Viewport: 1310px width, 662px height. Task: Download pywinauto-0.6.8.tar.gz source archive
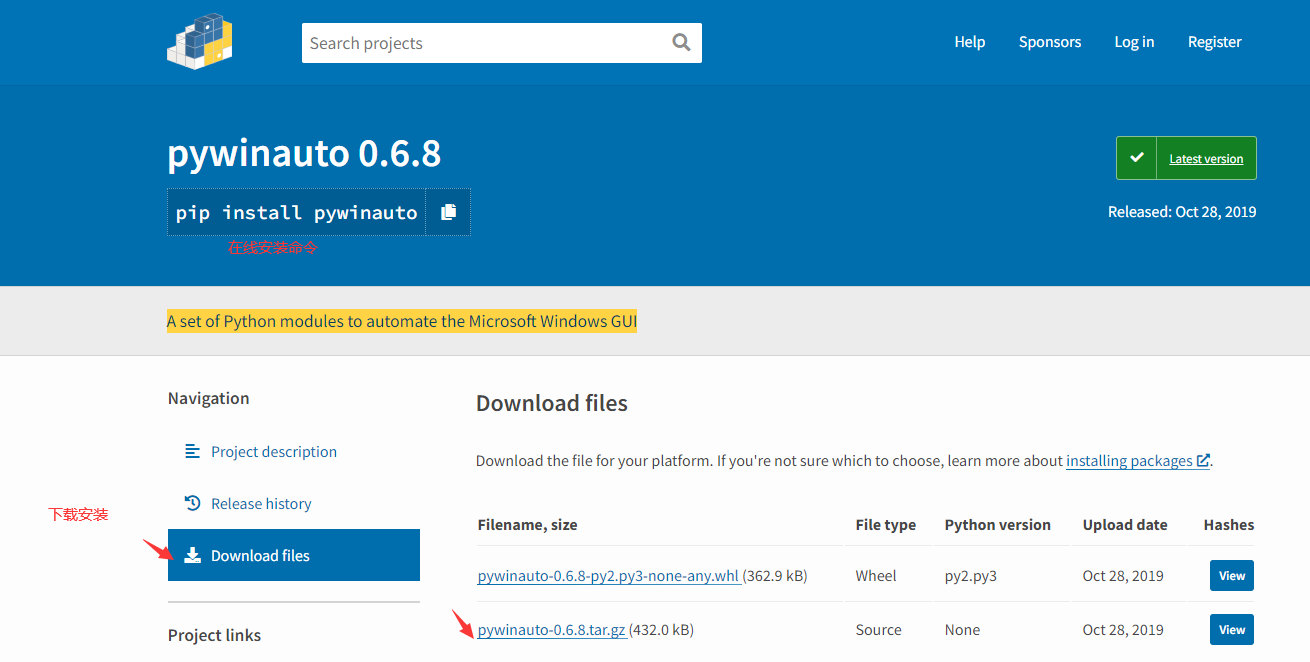tap(551, 630)
